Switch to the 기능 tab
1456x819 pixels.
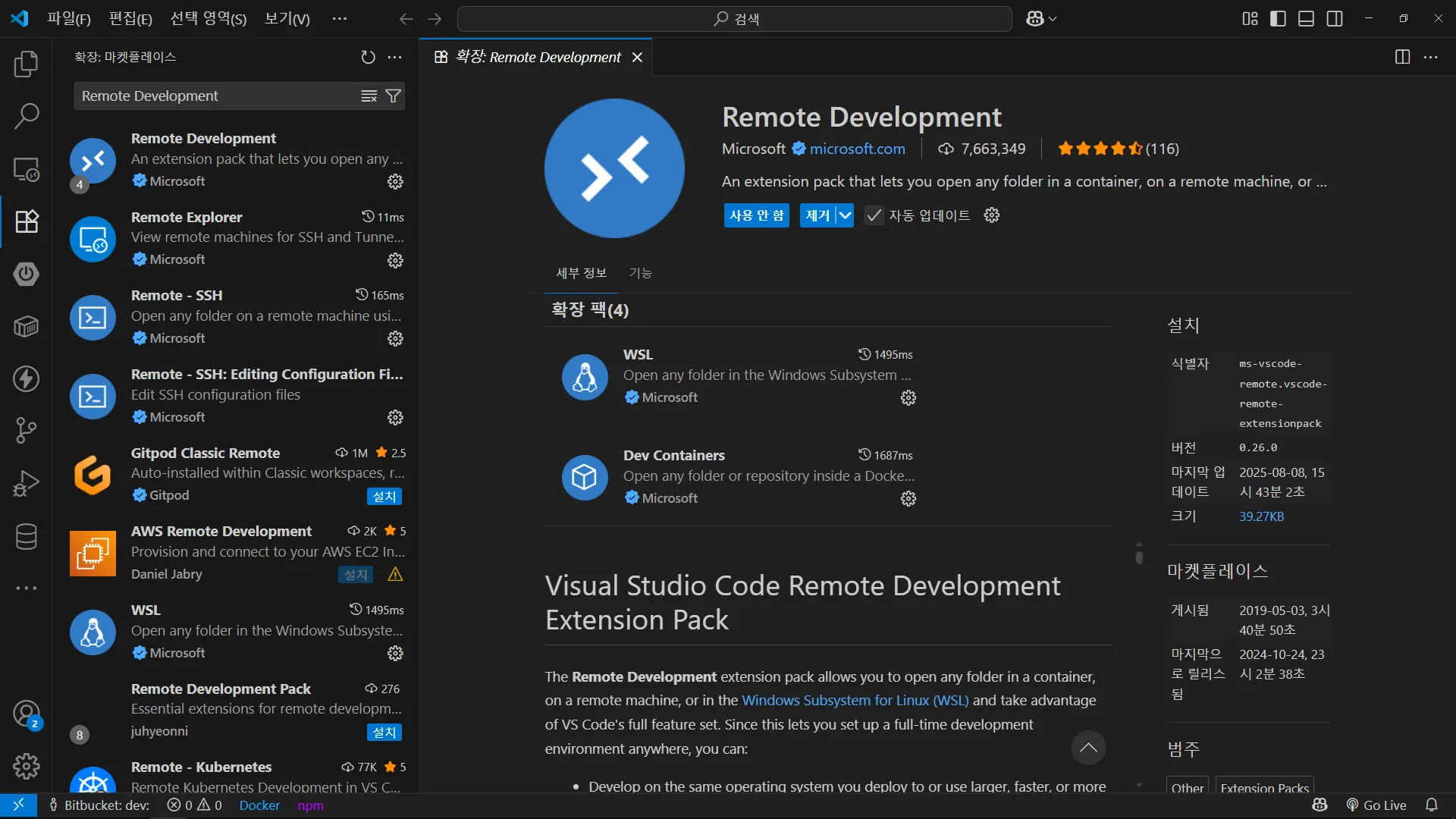coord(640,273)
